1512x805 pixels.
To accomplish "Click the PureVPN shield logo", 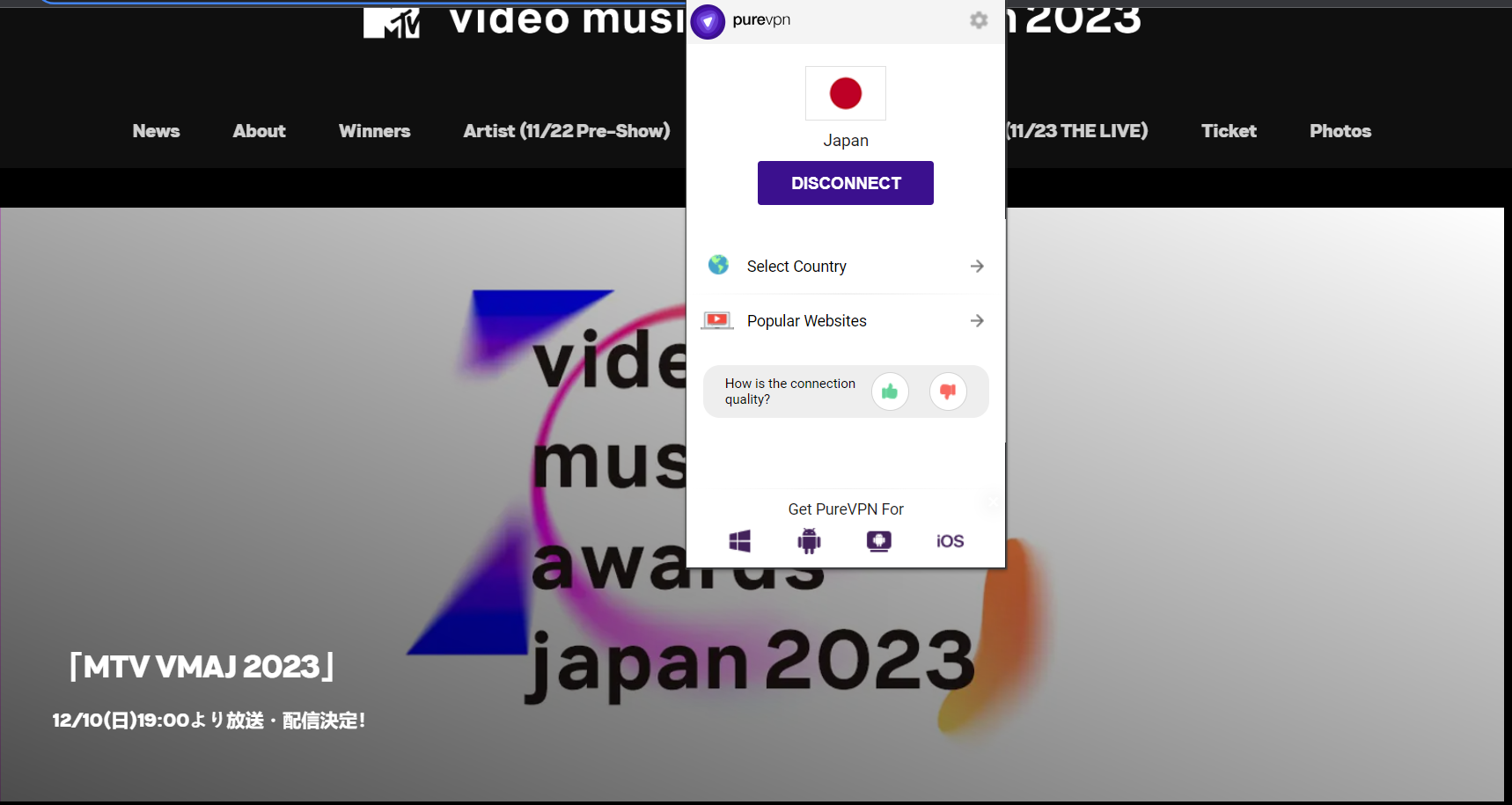I will pyautogui.click(x=708, y=21).
